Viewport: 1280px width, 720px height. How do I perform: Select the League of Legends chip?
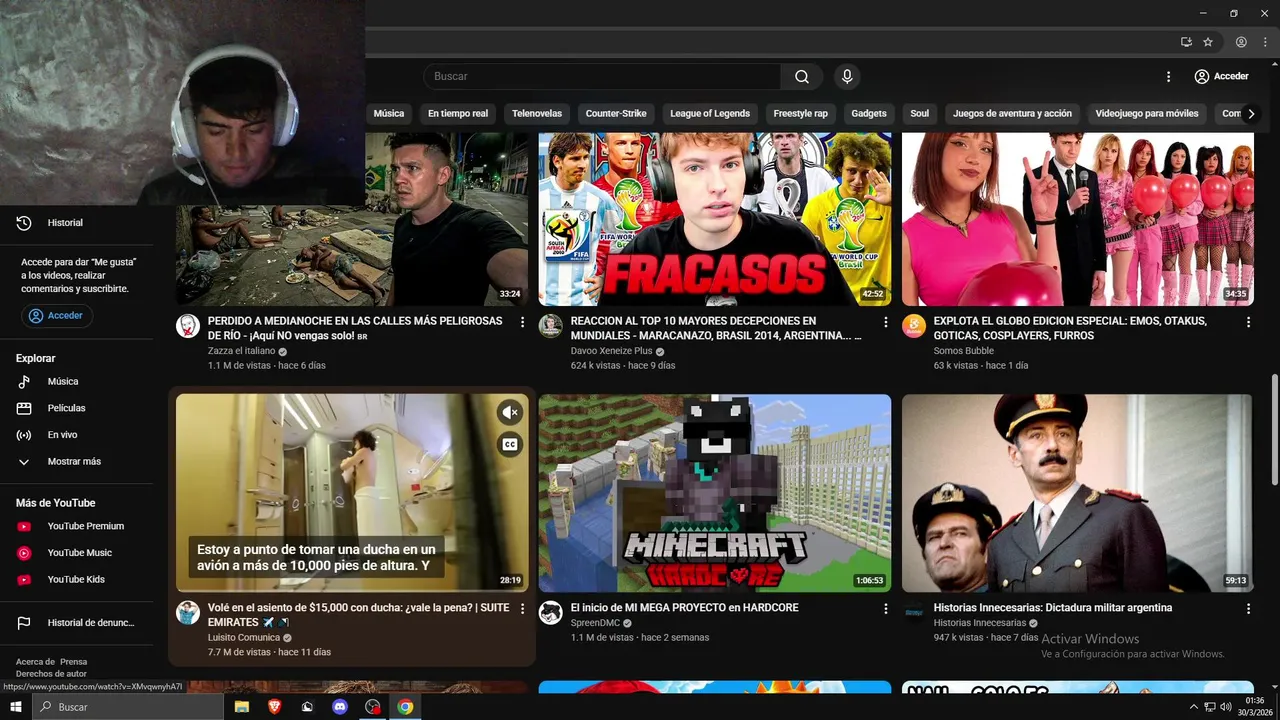click(x=710, y=114)
